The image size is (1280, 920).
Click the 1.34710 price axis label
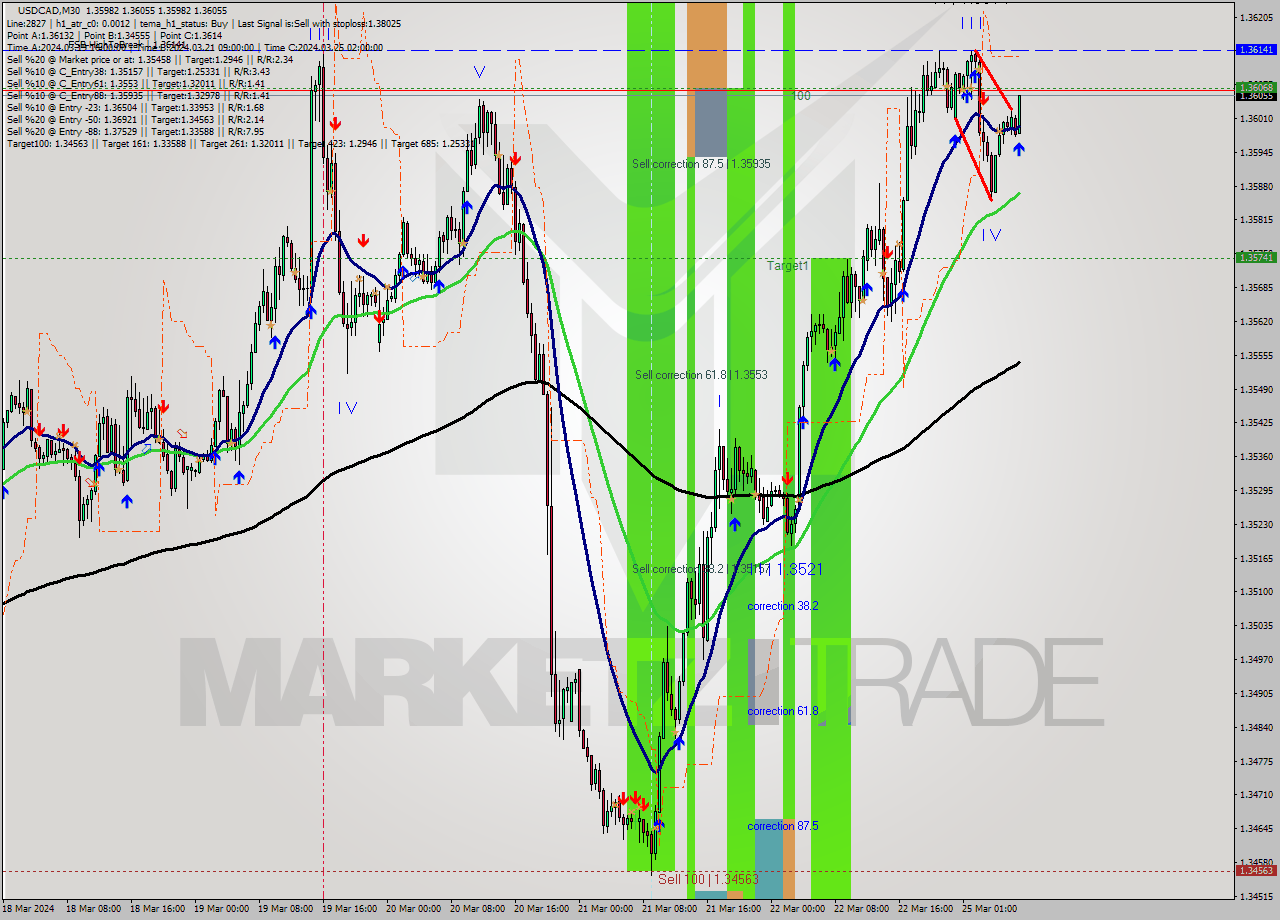(x=1255, y=794)
